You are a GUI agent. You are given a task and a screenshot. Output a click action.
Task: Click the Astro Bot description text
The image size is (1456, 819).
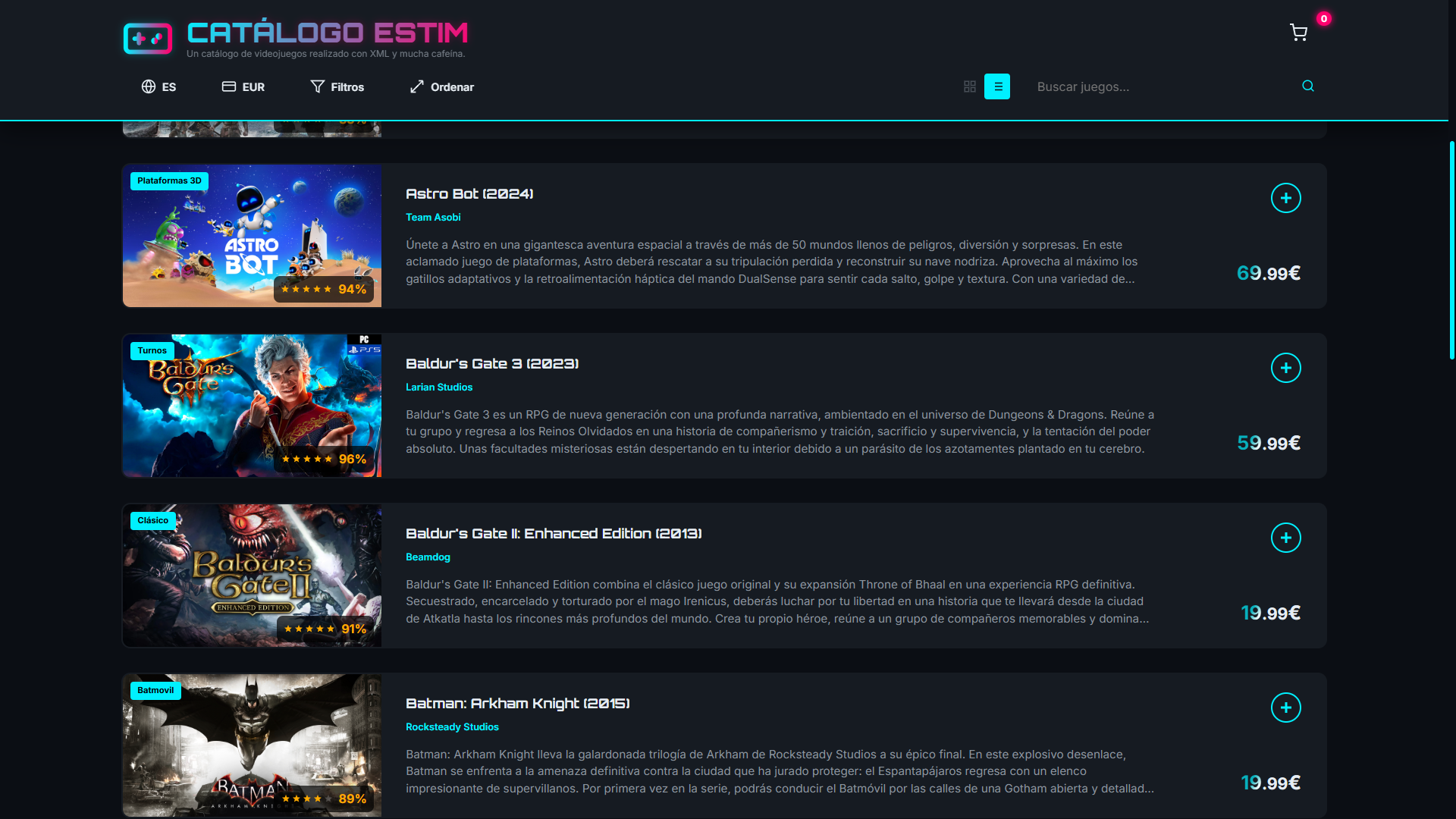(x=772, y=262)
